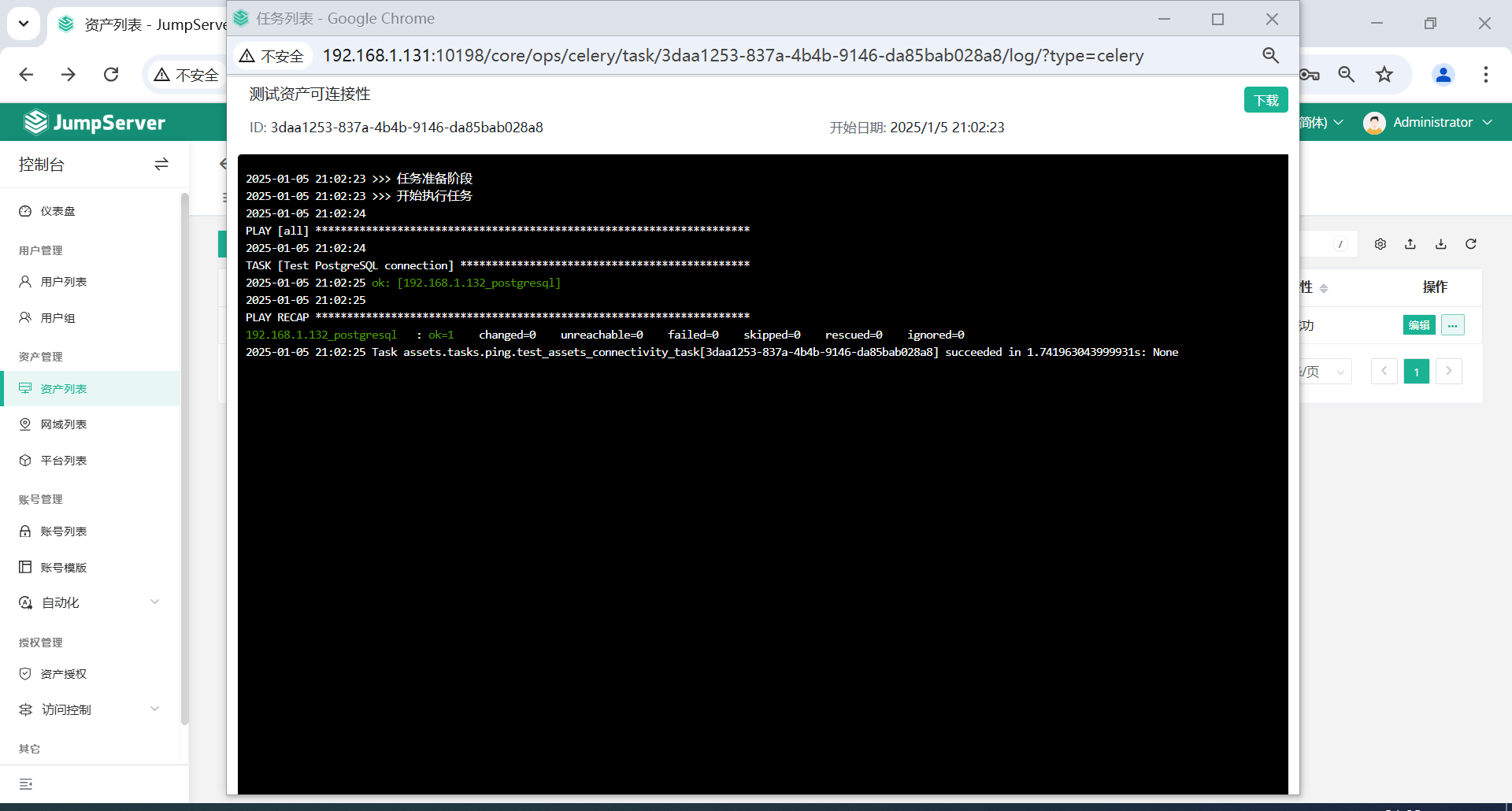The width and height of the screenshot is (1512, 811).
Task: Open the language 简体 dropdown
Action: click(1321, 122)
